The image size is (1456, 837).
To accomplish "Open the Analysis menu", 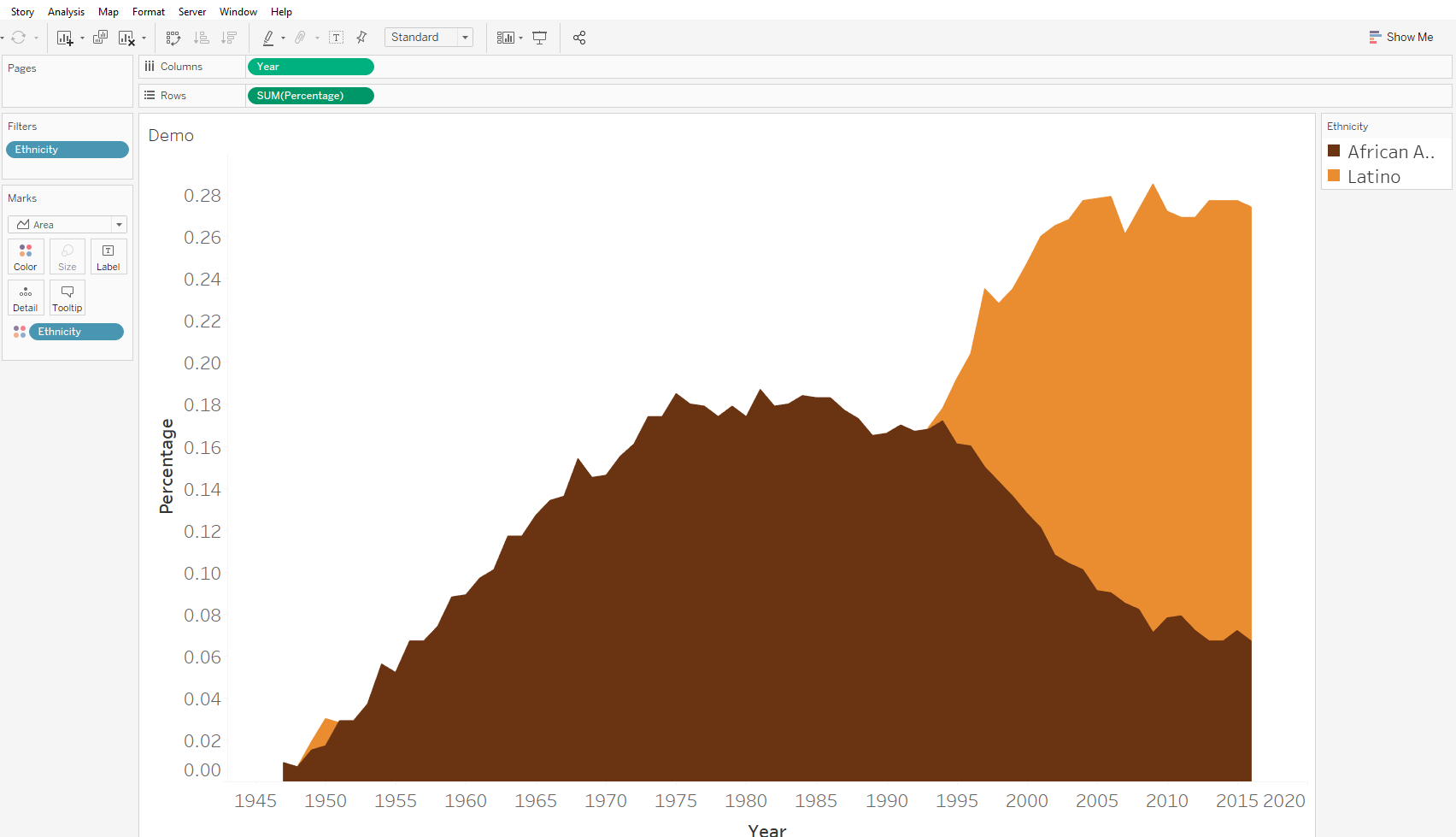I will (x=66, y=12).
